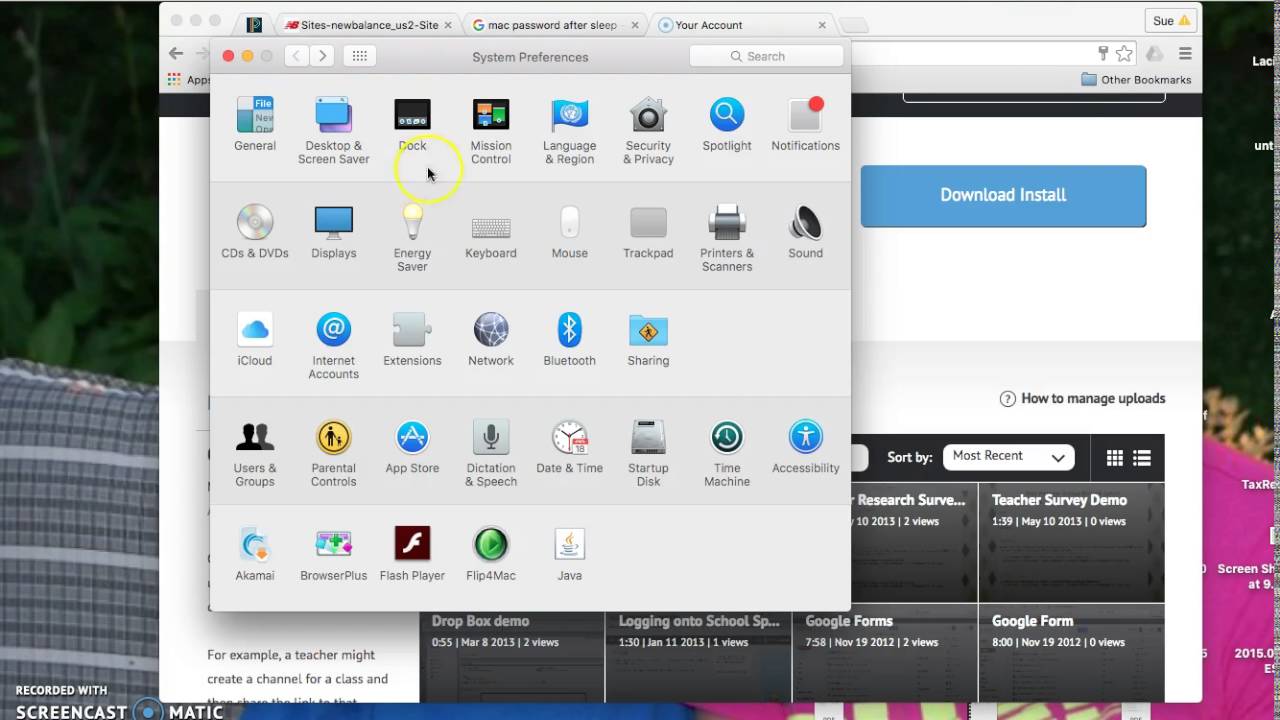Screen dimensions: 1280x720
Task: Click the System Preferences search field
Action: tap(766, 56)
